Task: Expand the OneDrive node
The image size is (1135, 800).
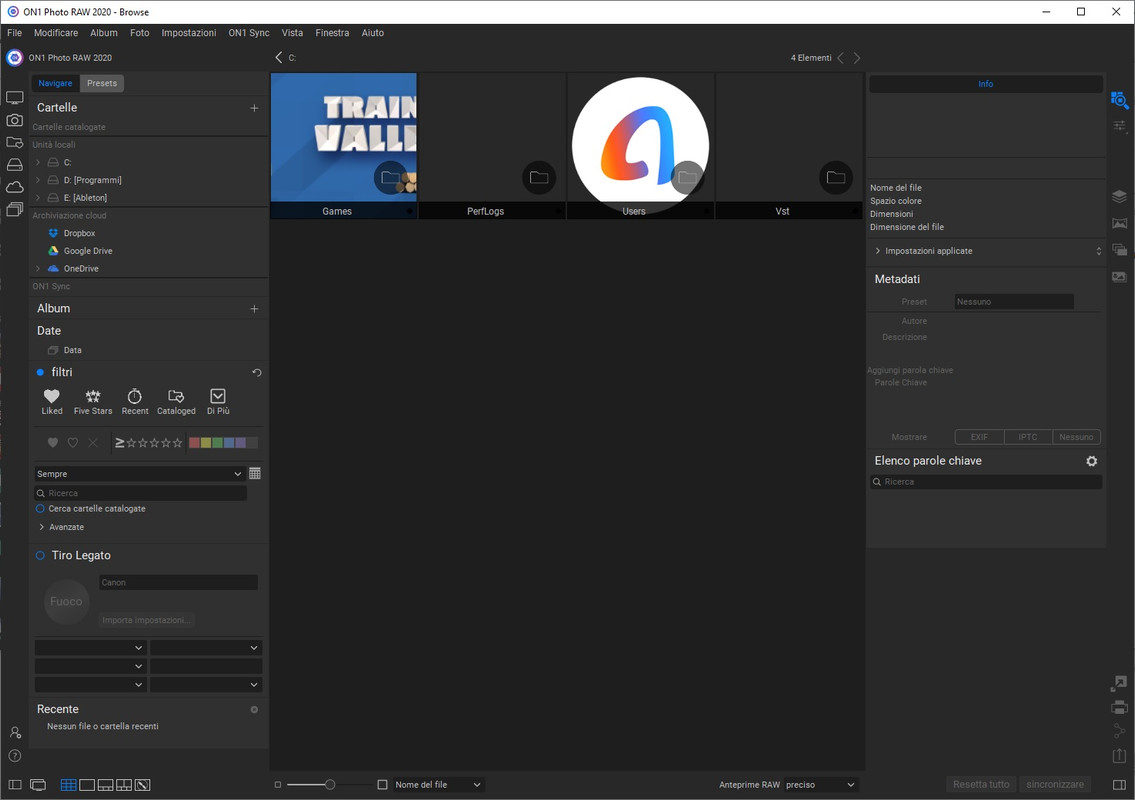Action: coord(38,269)
